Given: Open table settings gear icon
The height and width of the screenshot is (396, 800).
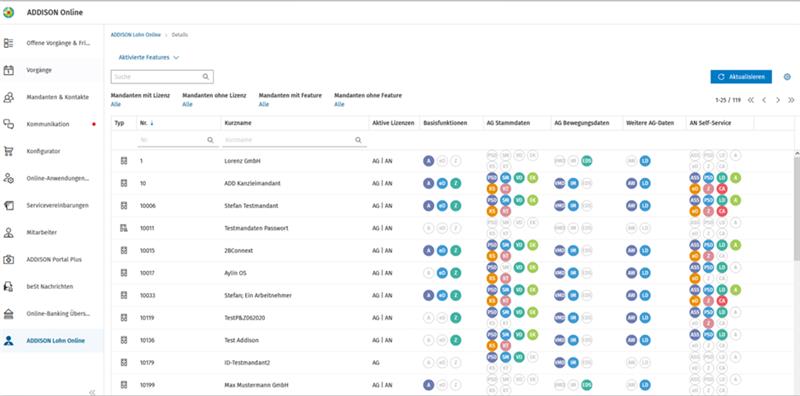Looking at the screenshot, I should tap(787, 77).
